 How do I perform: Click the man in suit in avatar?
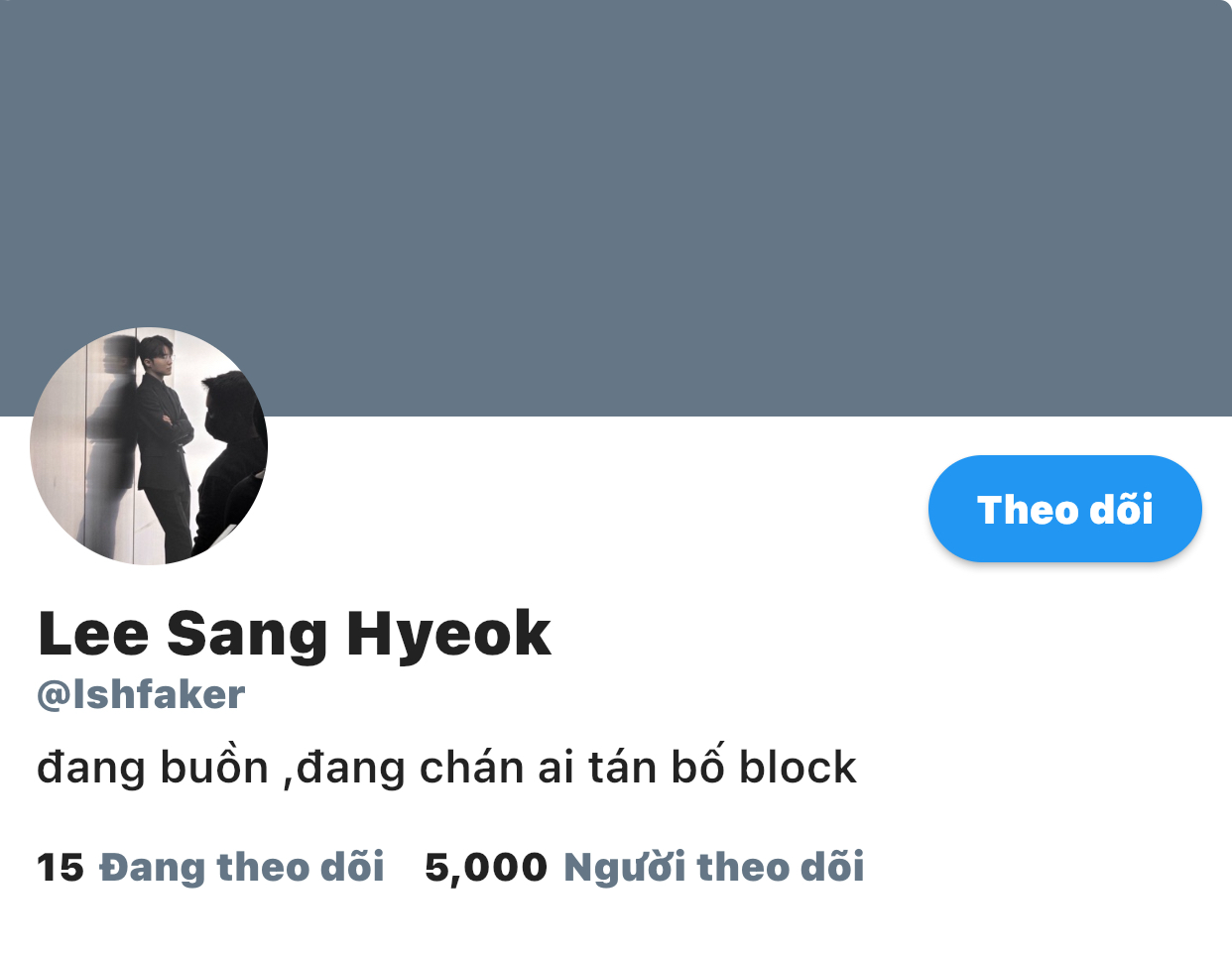coord(164,446)
